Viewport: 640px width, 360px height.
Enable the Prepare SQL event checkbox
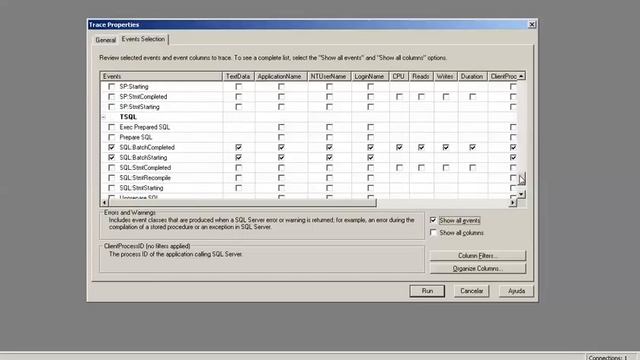111,138
